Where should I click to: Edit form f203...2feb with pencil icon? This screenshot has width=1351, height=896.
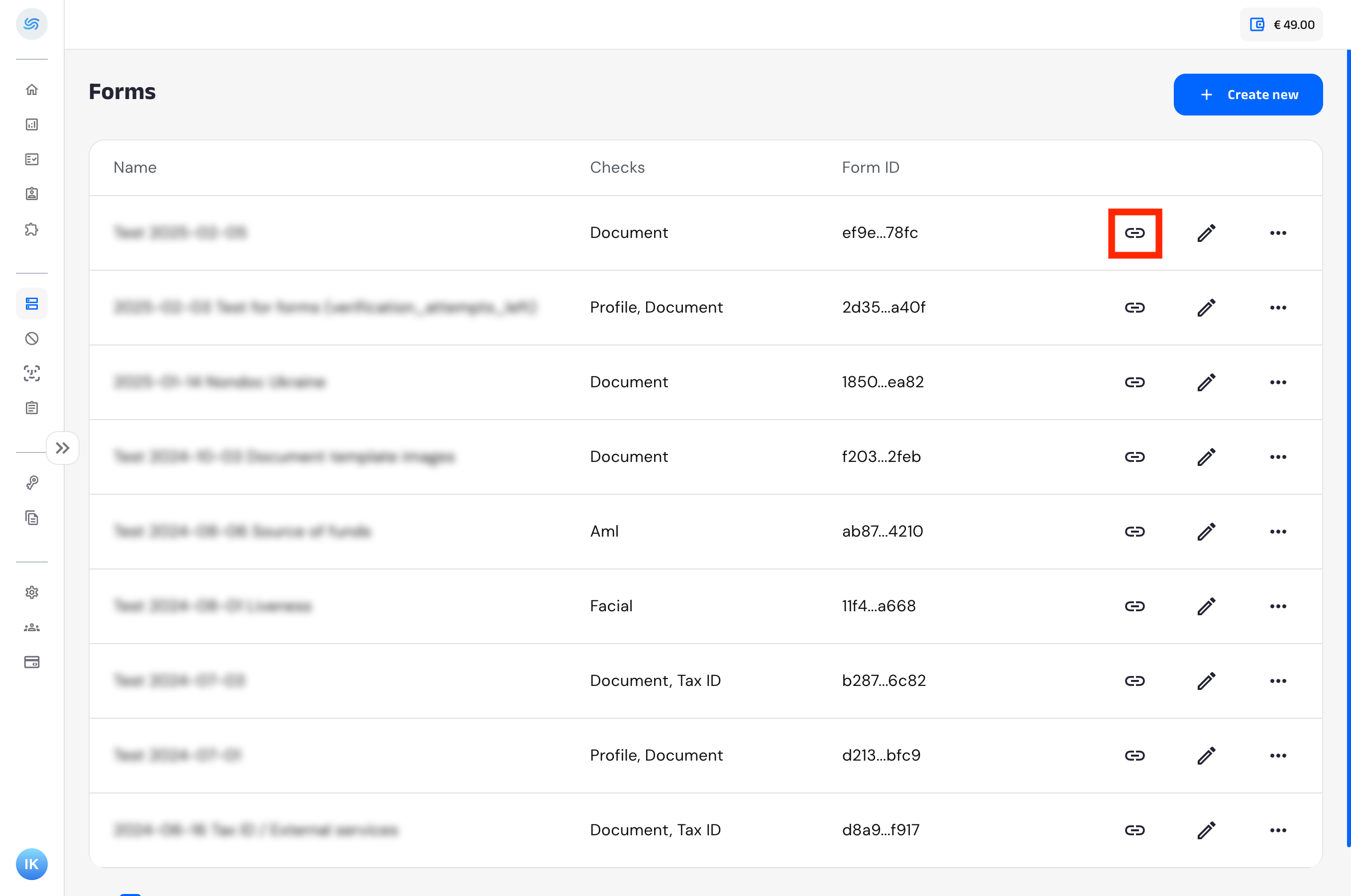tap(1207, 457)
